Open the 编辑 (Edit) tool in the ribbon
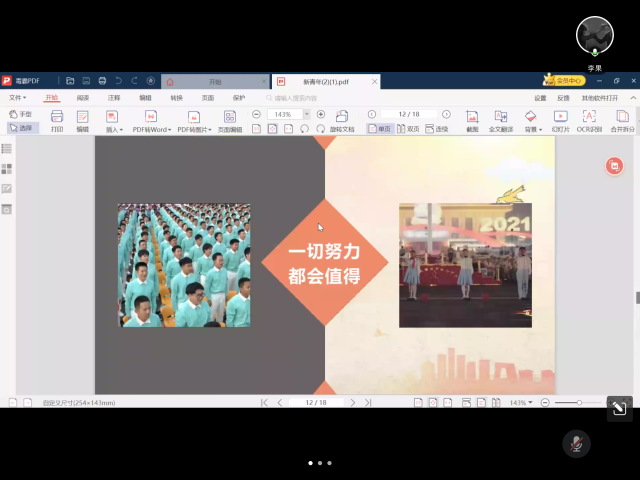Viewport: 640px width, 480px height. (83, 120)
